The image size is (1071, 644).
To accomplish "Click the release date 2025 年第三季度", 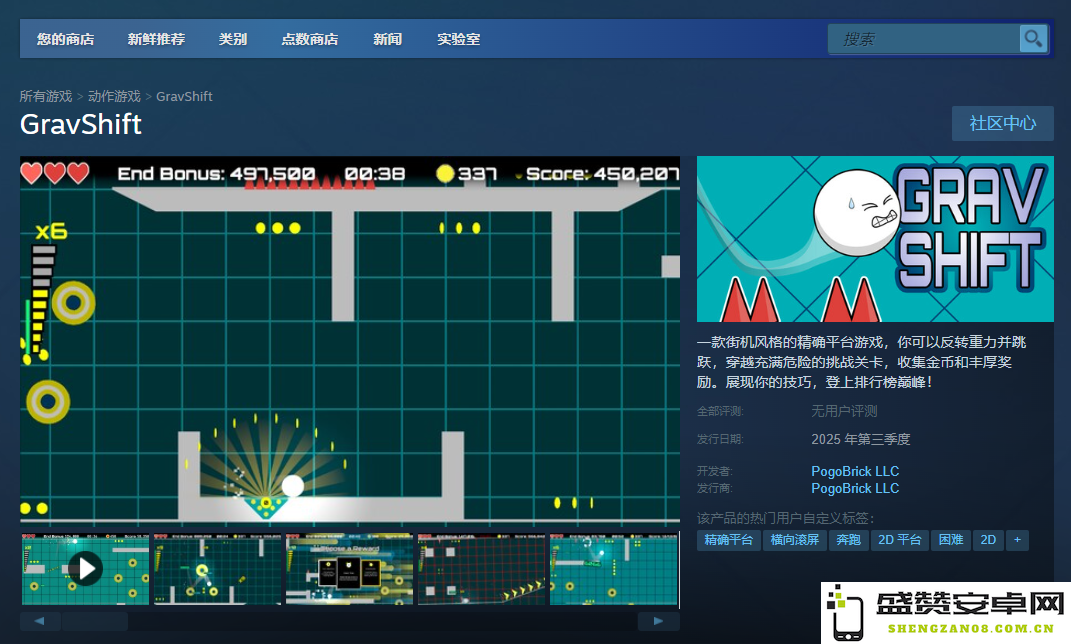I will (x=861, y=439).
